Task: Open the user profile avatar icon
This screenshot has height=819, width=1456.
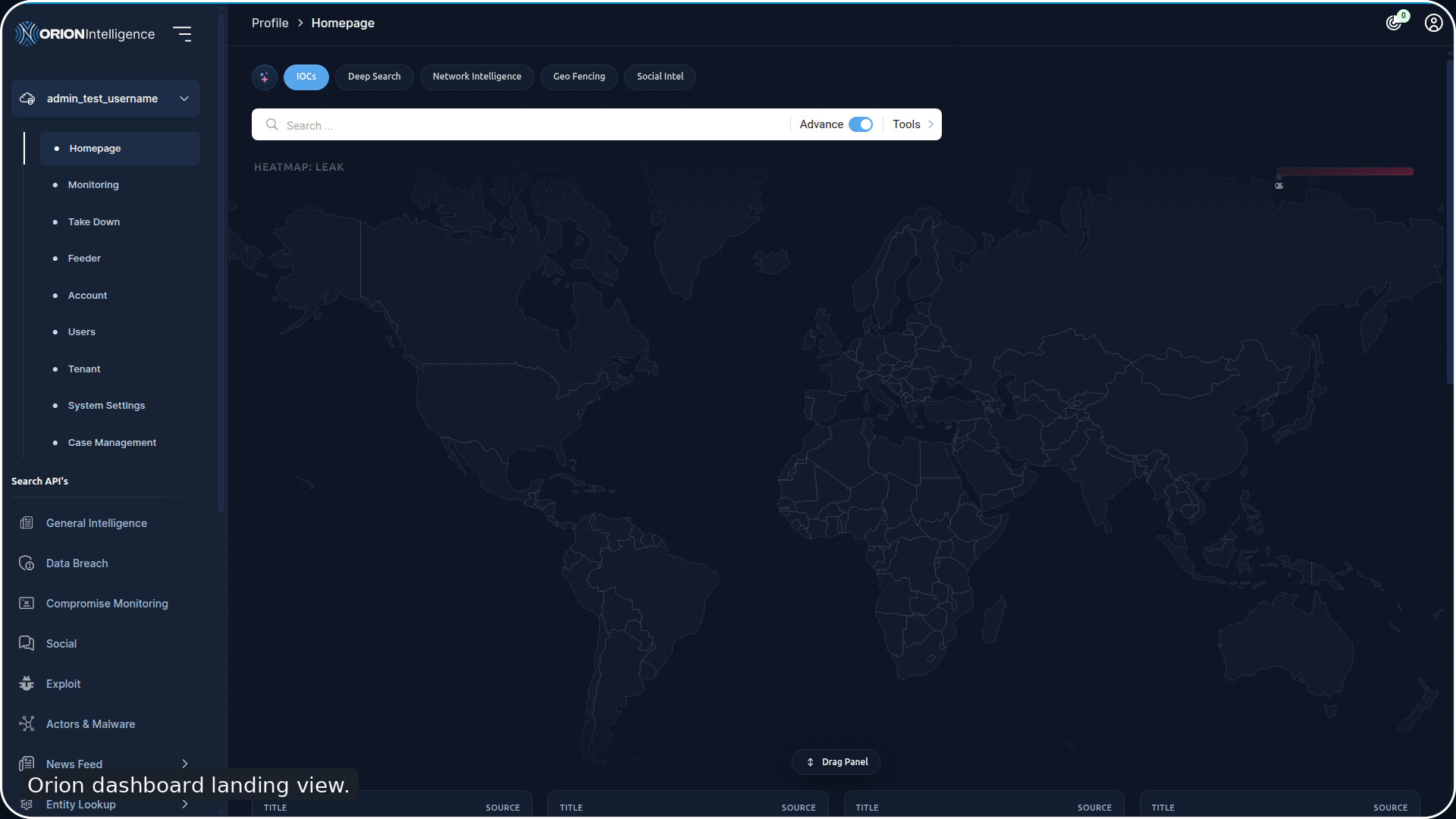Action: (x=1433, y=23)
